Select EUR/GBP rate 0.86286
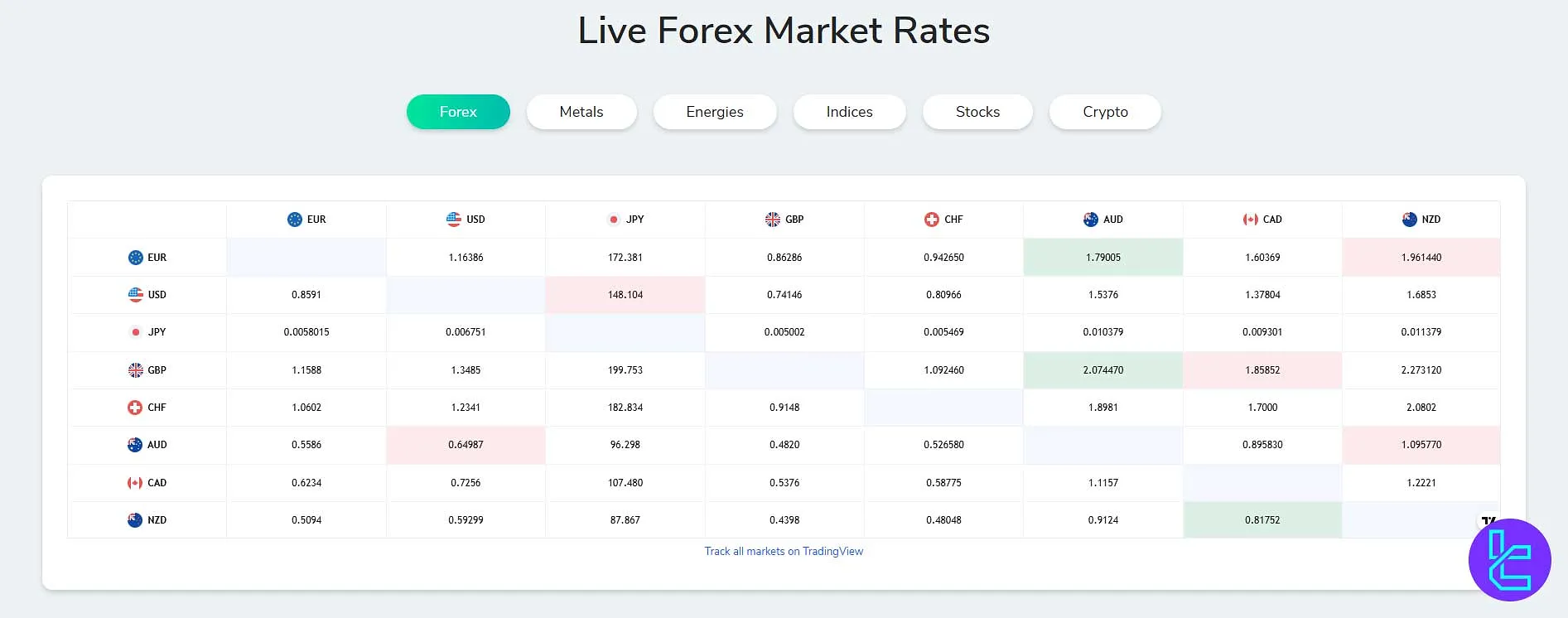1568x618 pixels. click(784, 258)
